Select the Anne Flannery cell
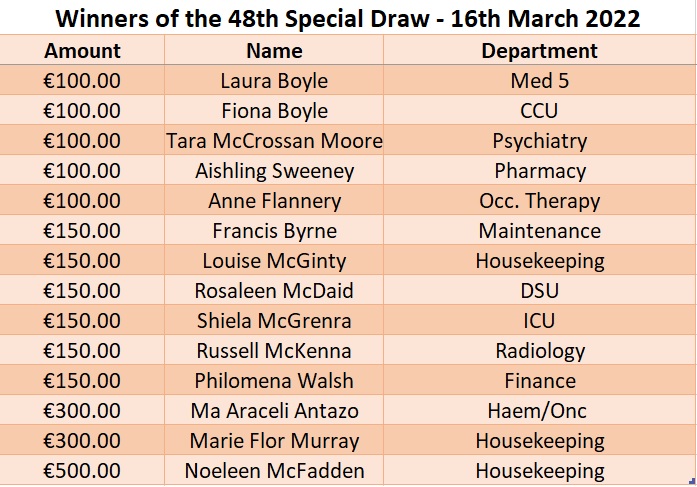The width and height of the screenshot is (697, 487). pos(274,201)
